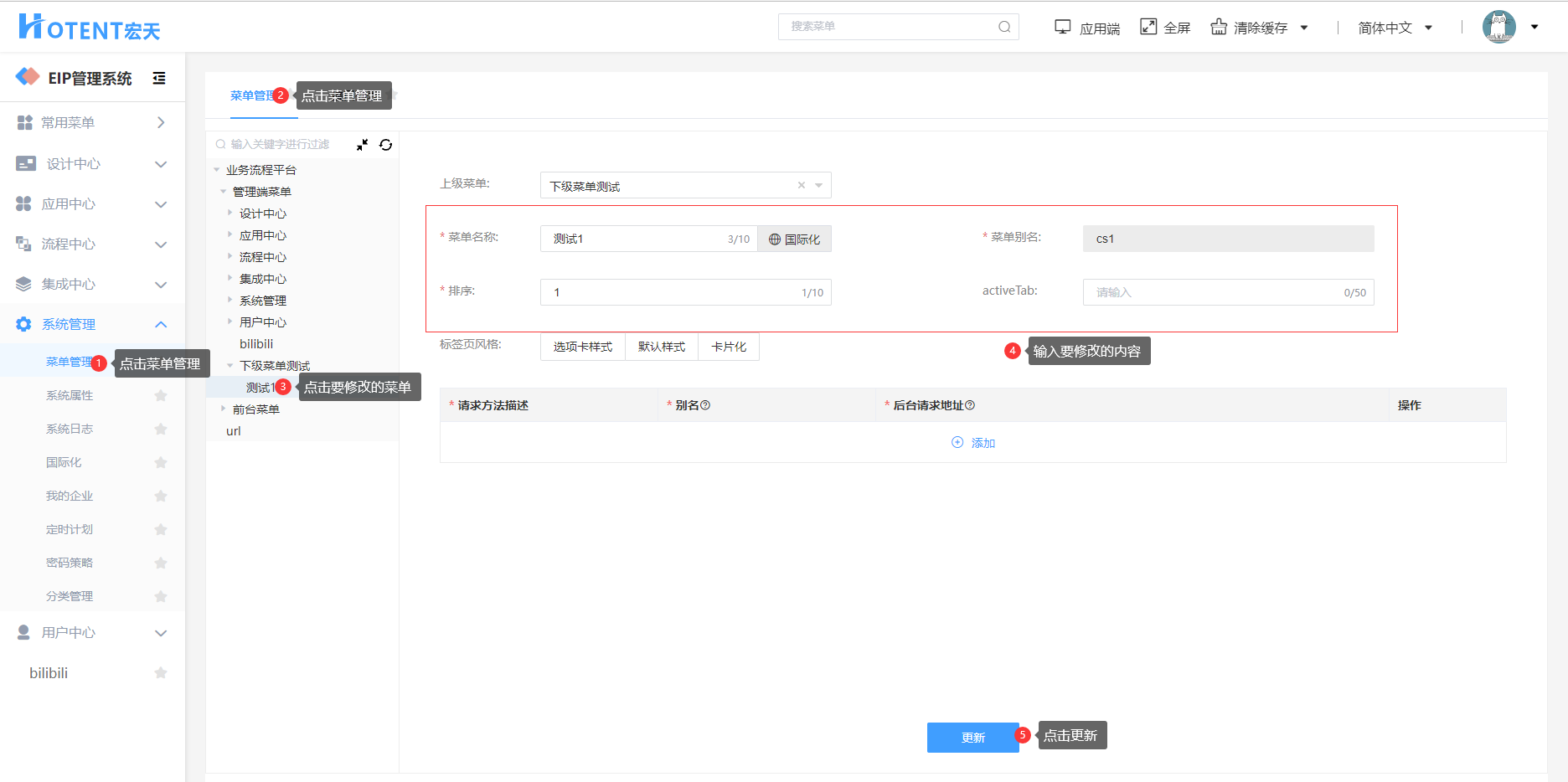Toggle favorite star for 系统日志
The width and height of the screenshot is (1568, 782).
pos(161,430)
